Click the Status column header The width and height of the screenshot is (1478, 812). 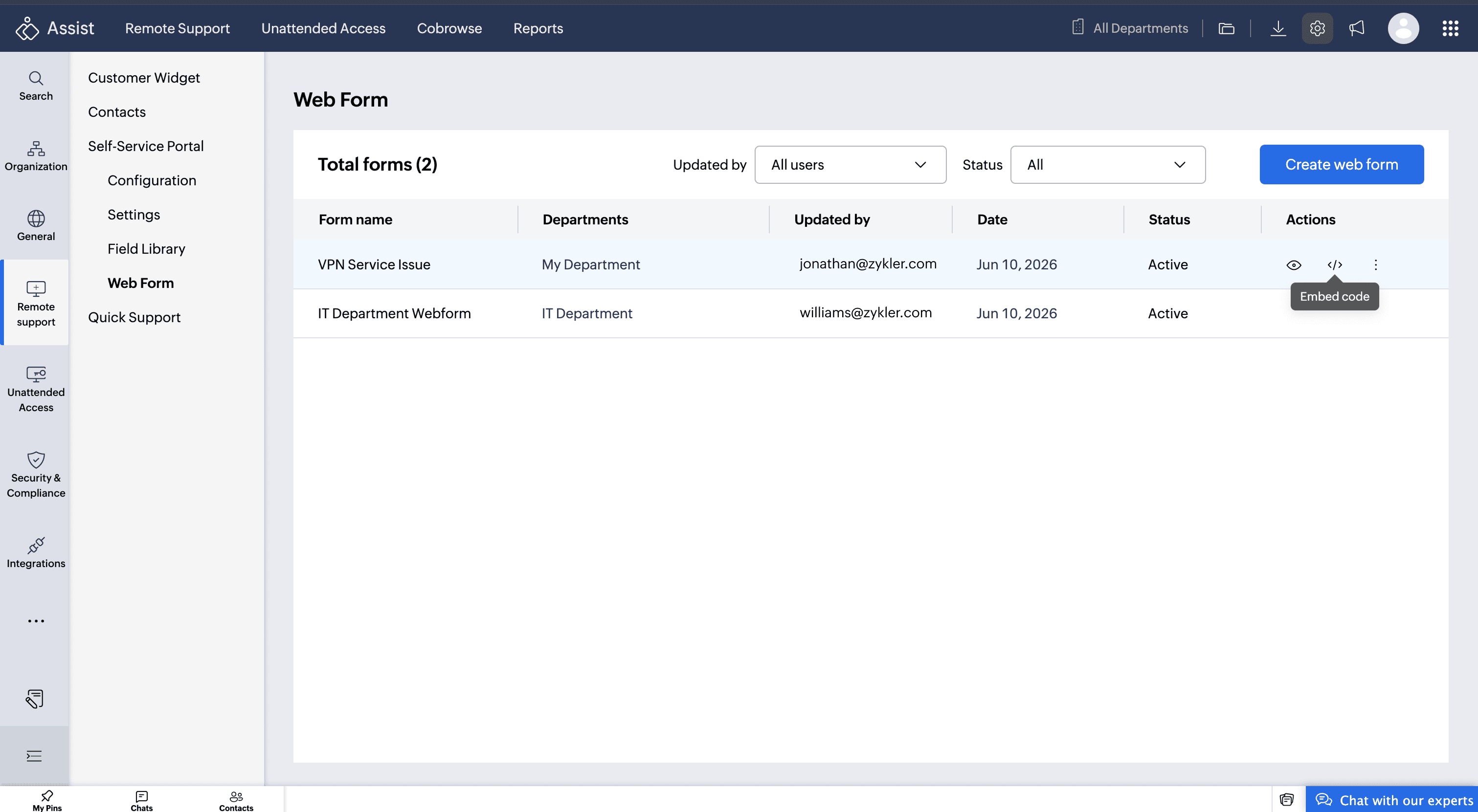click(x=1169, y=219)
